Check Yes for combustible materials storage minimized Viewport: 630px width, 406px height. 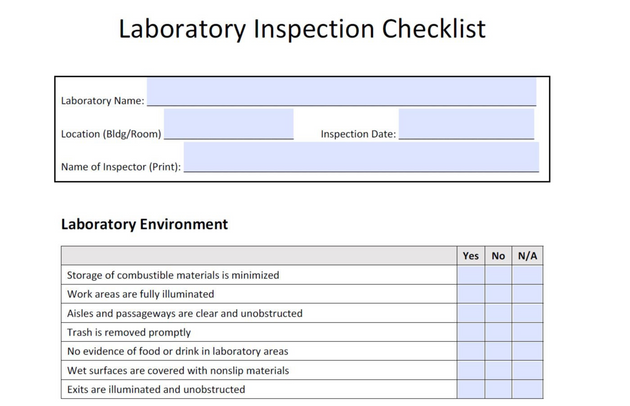pos(470,275)
